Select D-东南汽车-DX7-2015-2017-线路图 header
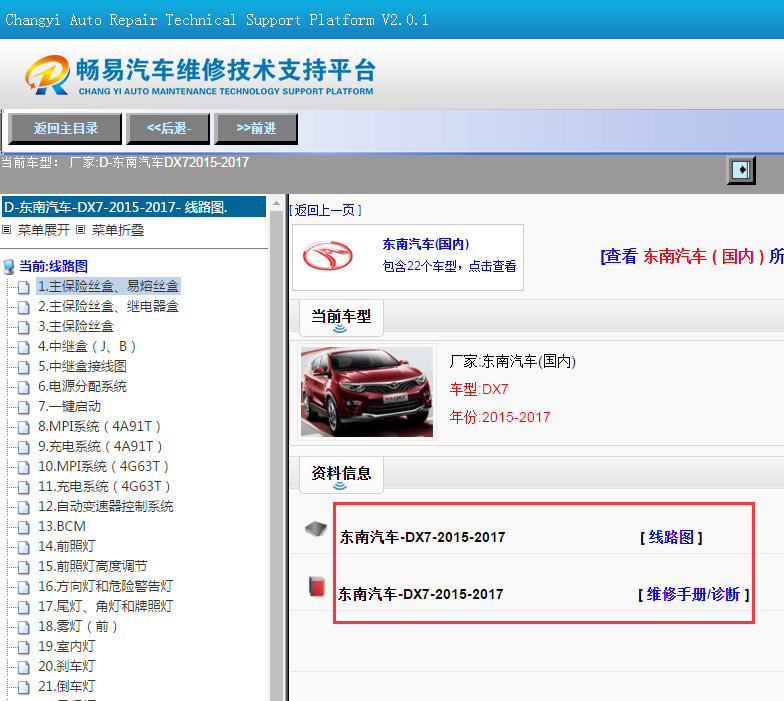The height and width of the screenshot is (701, 784). pos(134,207)
